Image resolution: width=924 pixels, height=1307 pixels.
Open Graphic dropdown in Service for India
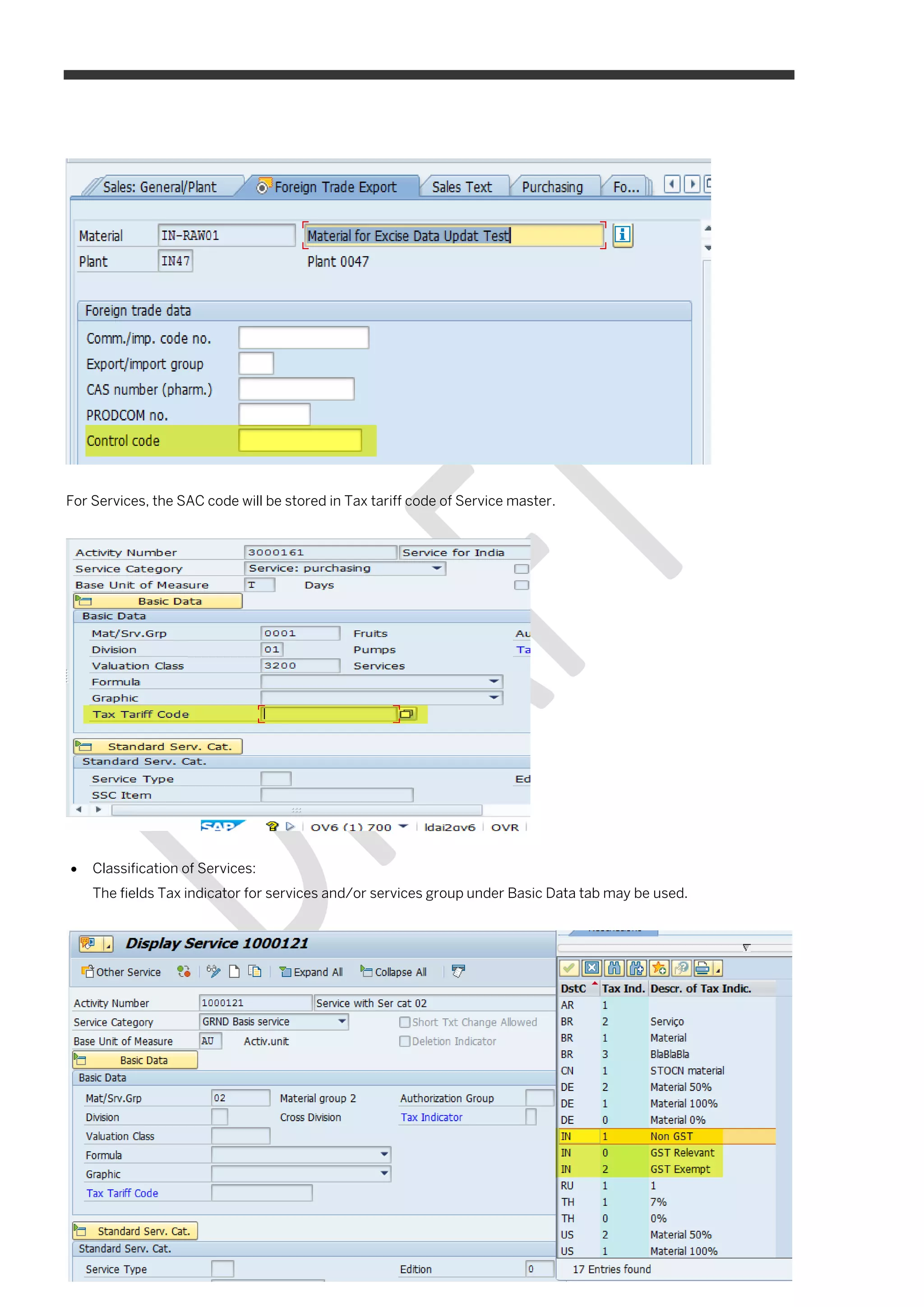[494, 697]
